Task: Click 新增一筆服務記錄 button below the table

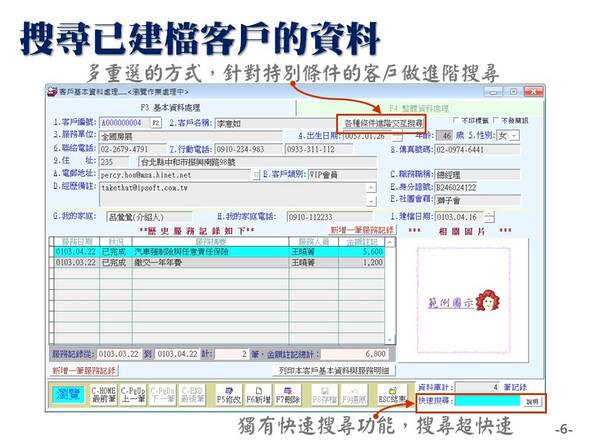Action: coord(84,371)
